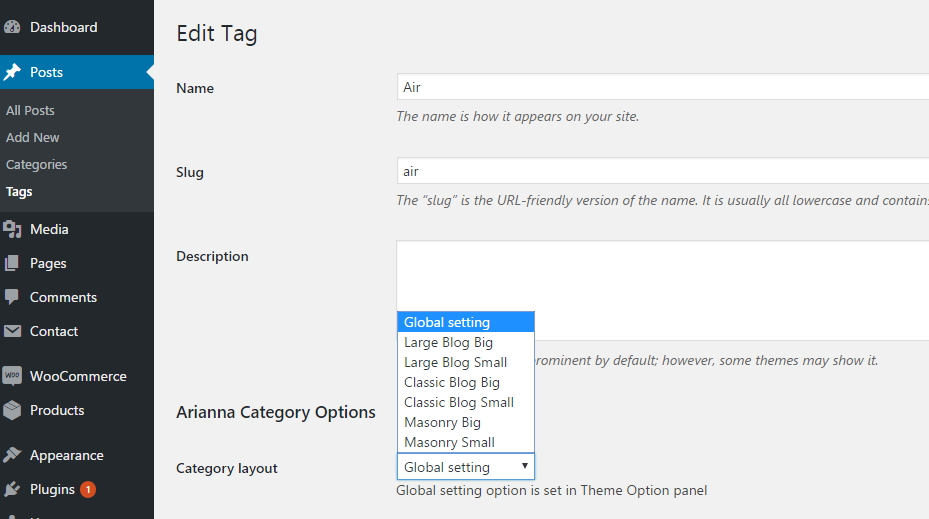The height and width of the screenshot is (519, 929).
Task: Click the Products box icon
Action: (x=12, y=411)
